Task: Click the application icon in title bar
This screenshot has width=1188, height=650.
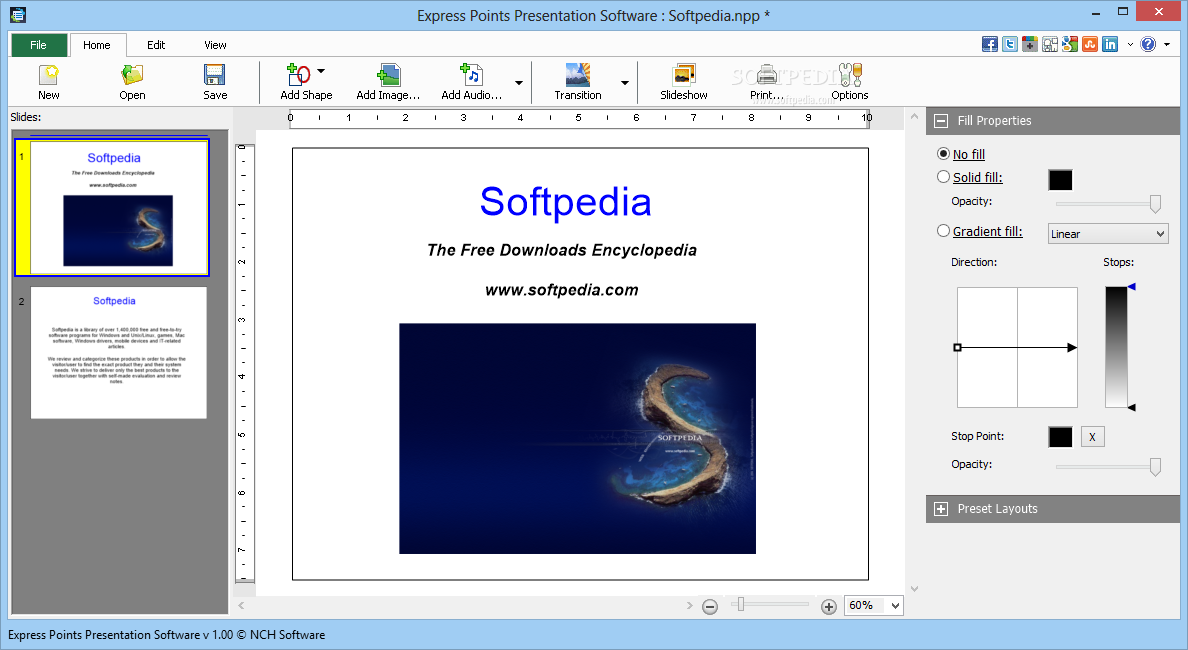Action: coord(18,14)
